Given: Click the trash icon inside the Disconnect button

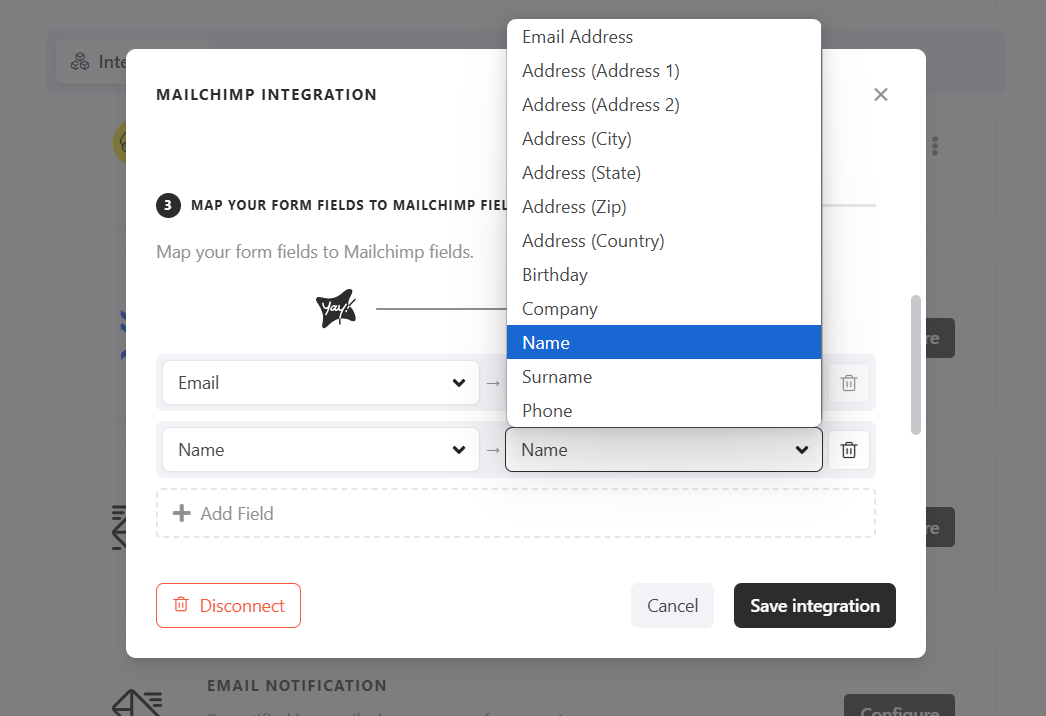Looking at the screenshot, I should (x=181, y=605).
